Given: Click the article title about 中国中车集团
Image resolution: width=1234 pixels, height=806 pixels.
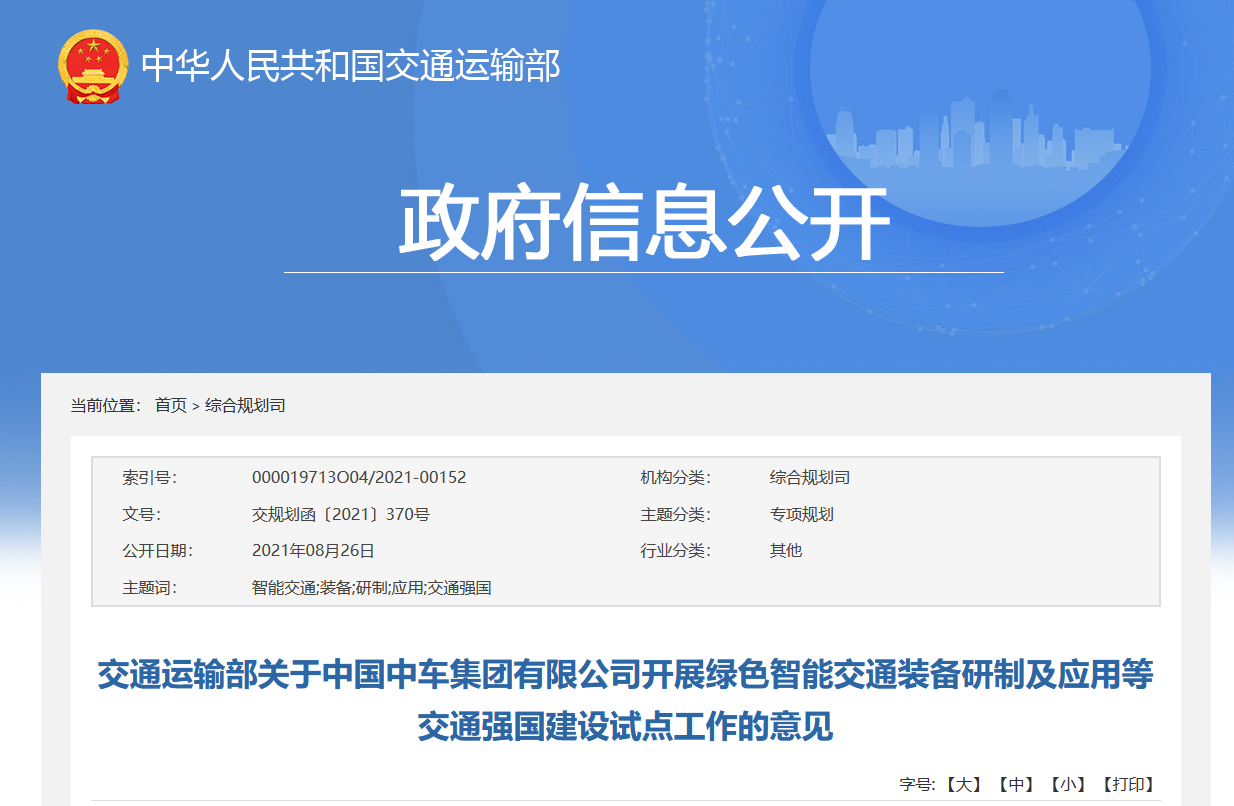Looking at the screenshot, I should pyautogui.click(x=626, y=700).
